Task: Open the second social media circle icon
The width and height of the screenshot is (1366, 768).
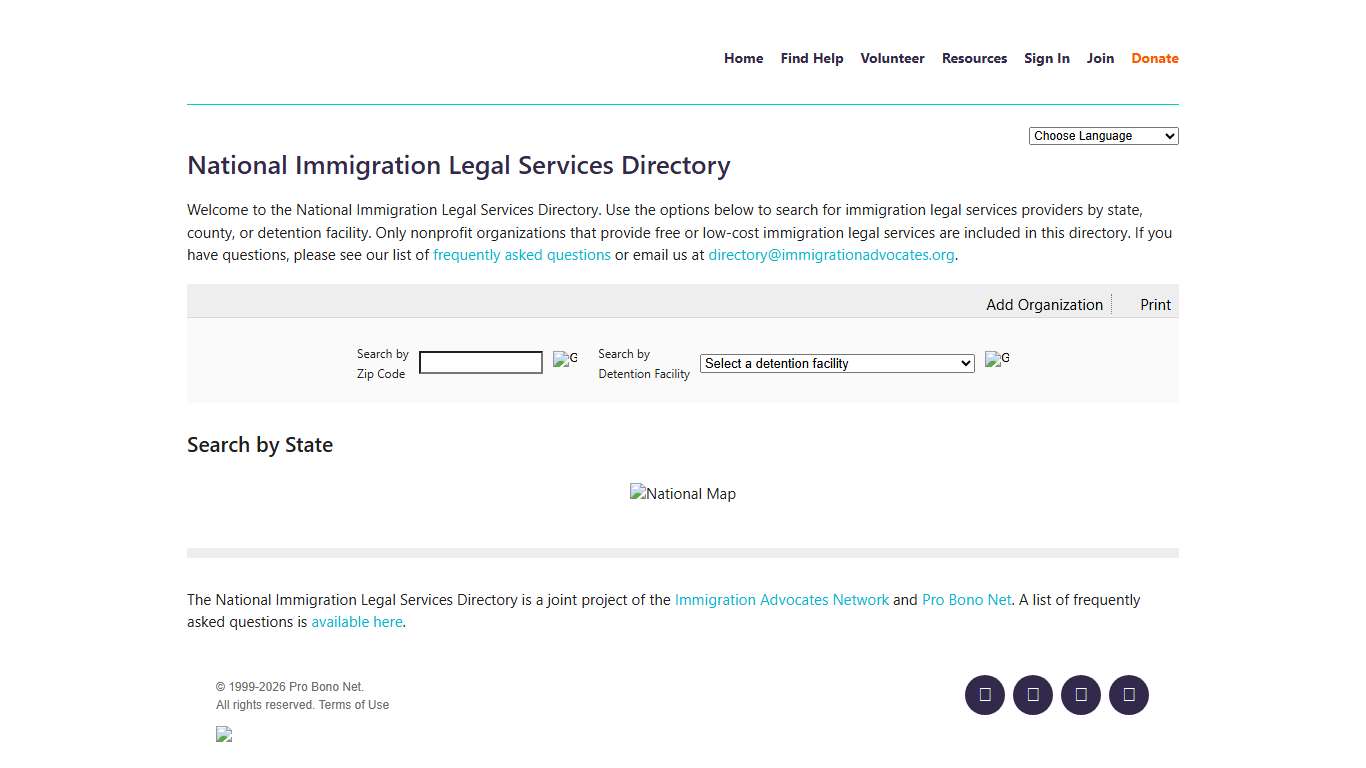Action: click(x=1033, y=695)
